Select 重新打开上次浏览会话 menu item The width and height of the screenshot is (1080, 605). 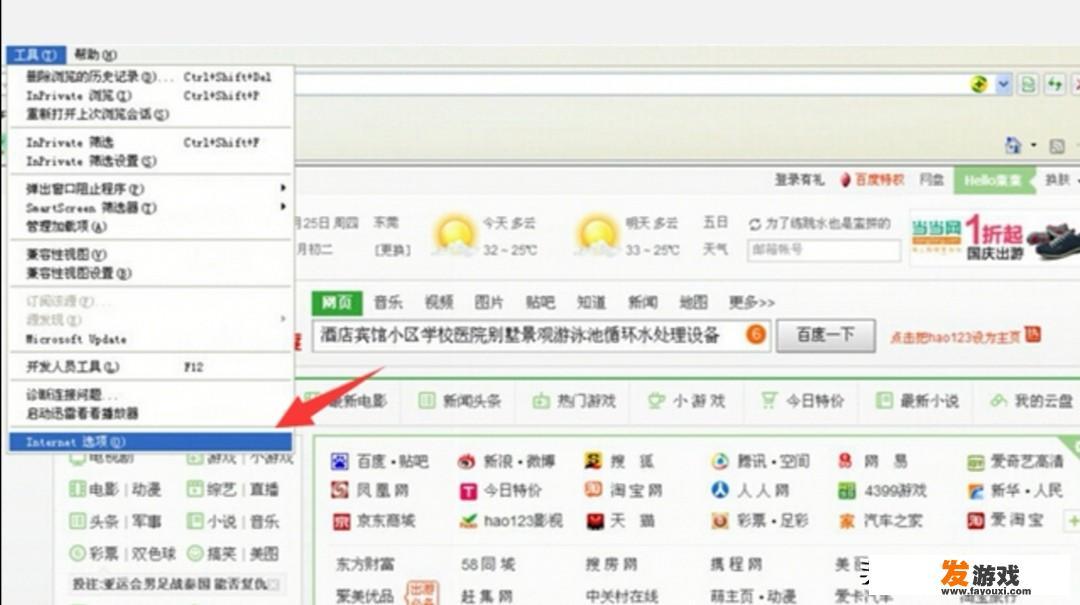pos(150,114)
